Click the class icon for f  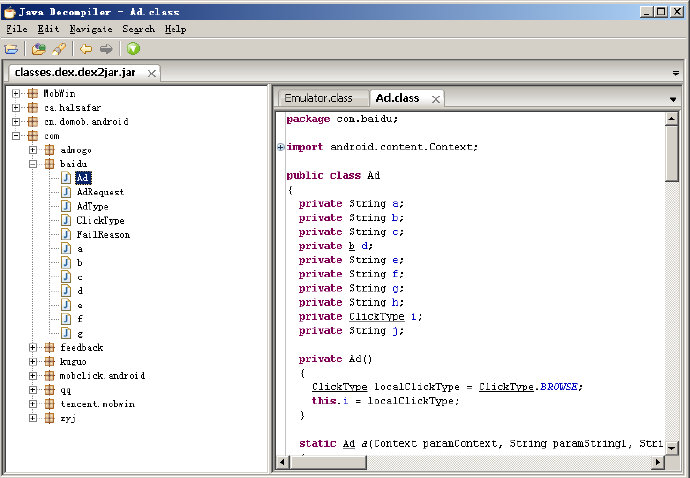point(66,319)
